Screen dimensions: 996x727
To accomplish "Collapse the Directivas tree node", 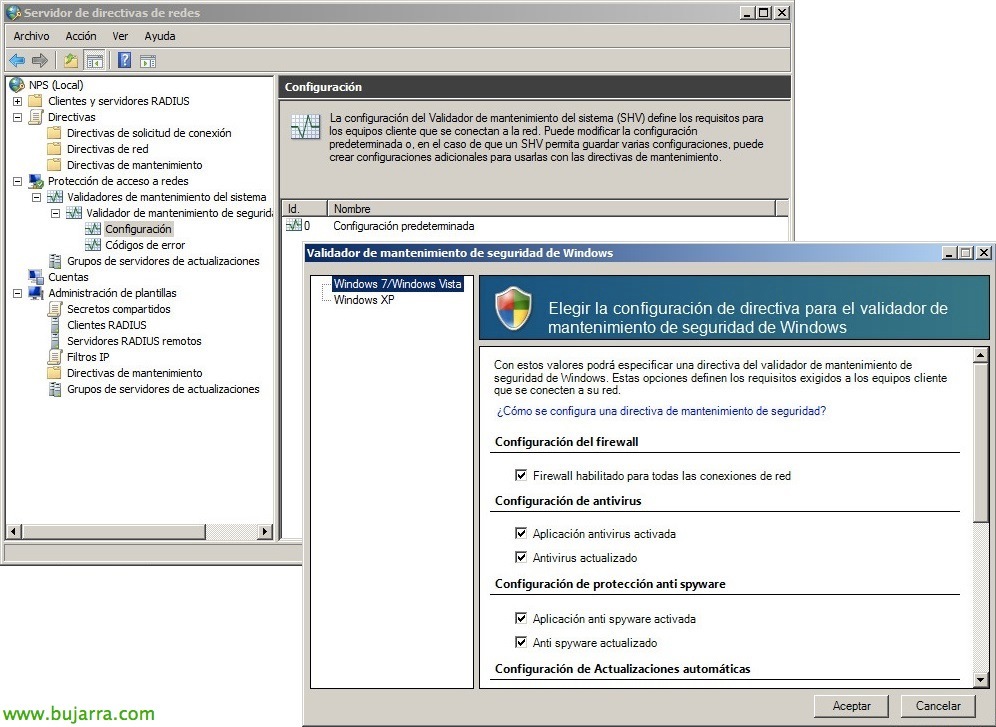I will coord(18,117).
